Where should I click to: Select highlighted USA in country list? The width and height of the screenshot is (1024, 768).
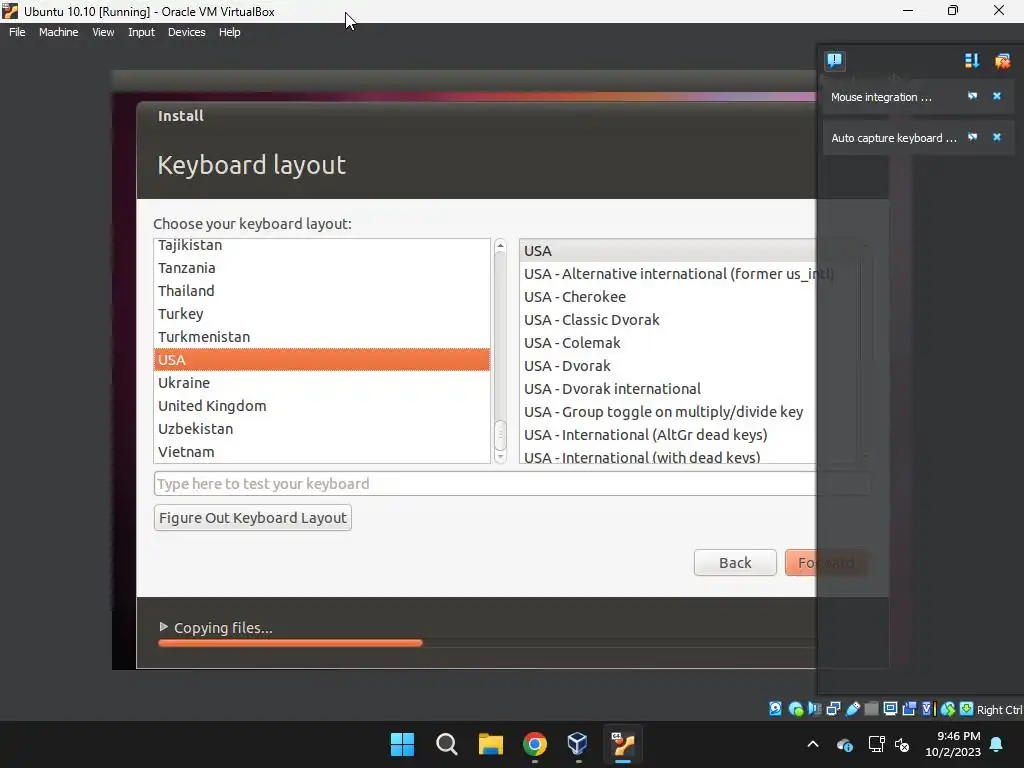click(x=322, y=360)
